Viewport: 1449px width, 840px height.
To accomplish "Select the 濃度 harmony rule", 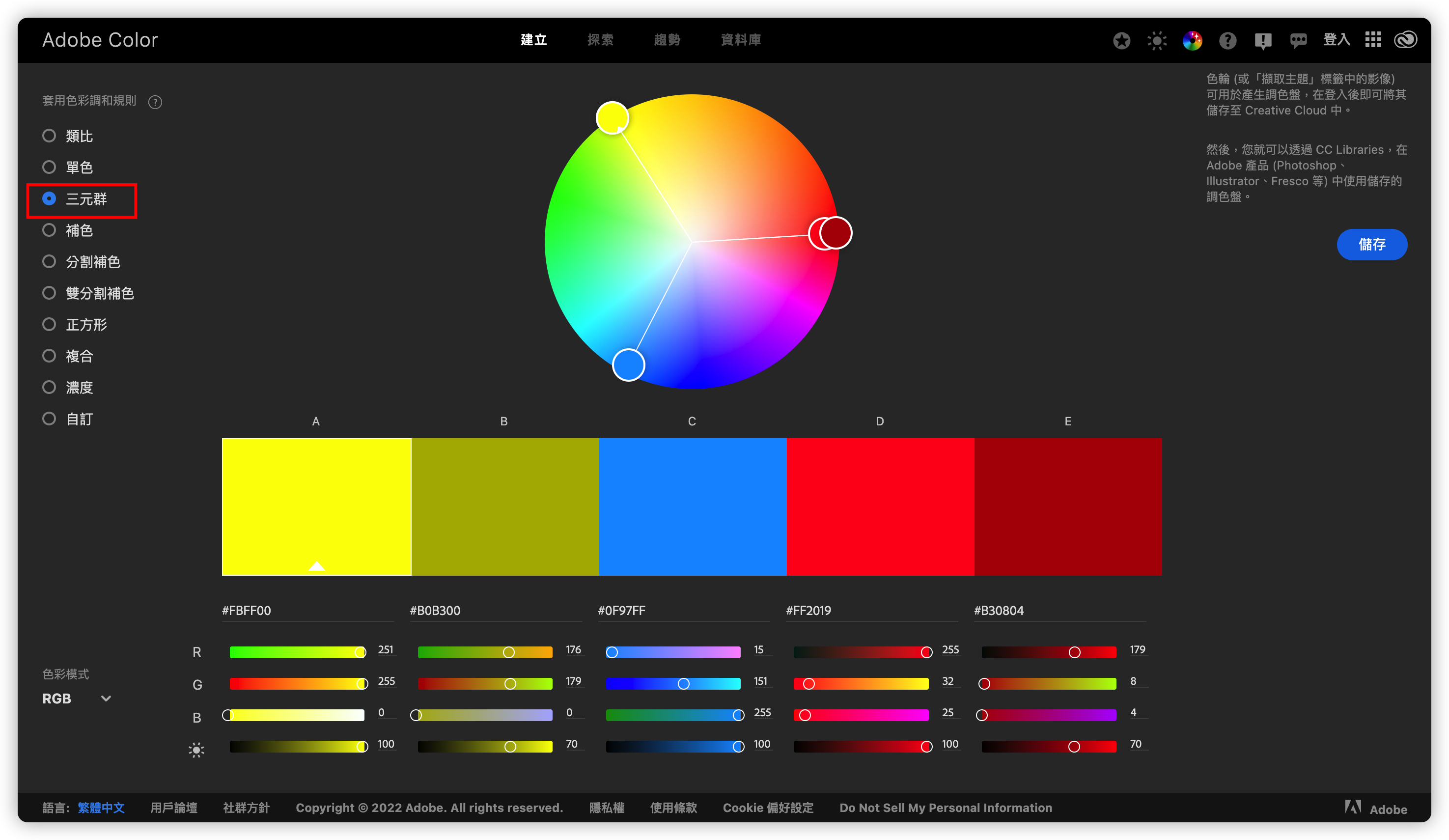I will [68, 388].
